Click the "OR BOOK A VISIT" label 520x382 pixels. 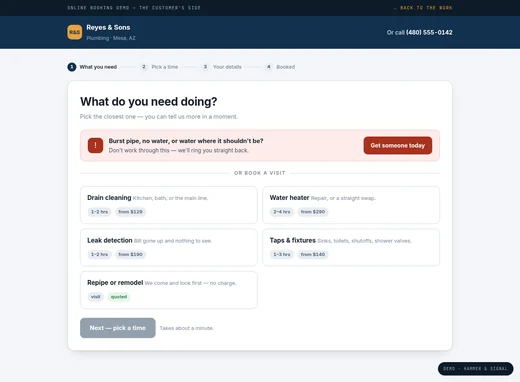tap(260, 173)
